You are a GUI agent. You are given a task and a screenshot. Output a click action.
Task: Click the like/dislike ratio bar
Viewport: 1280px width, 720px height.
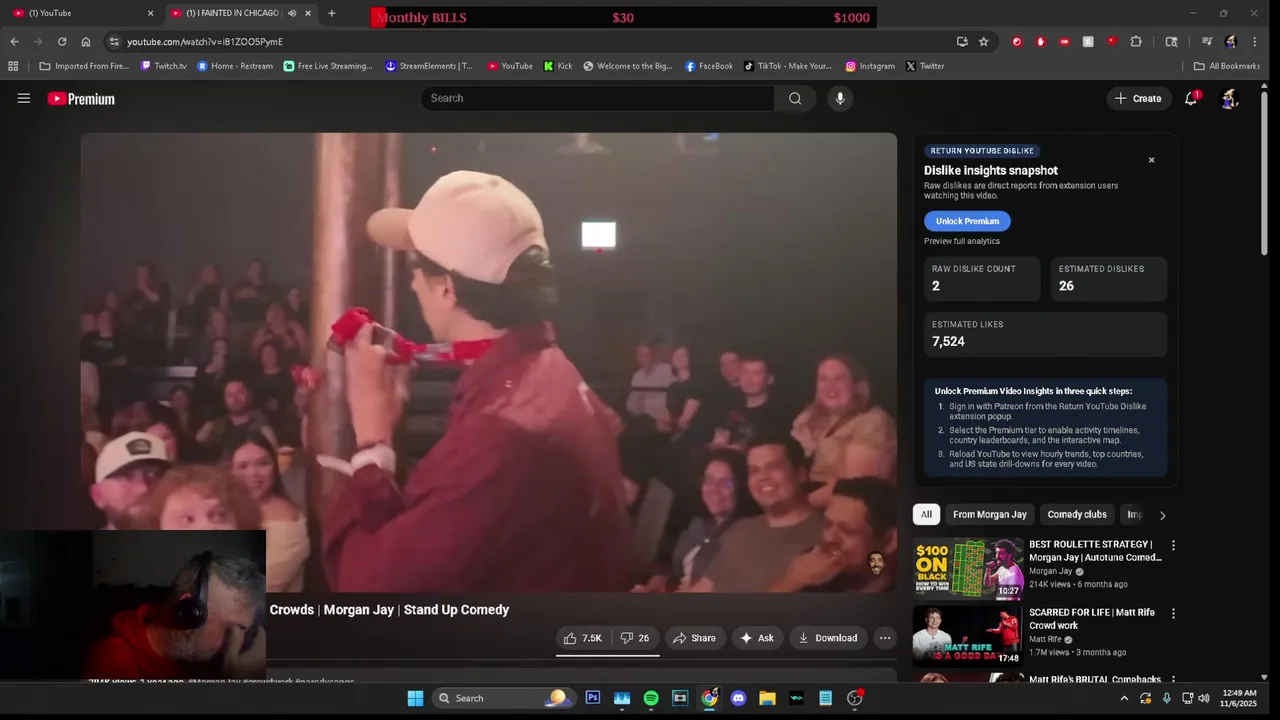[x=608, y=655]
